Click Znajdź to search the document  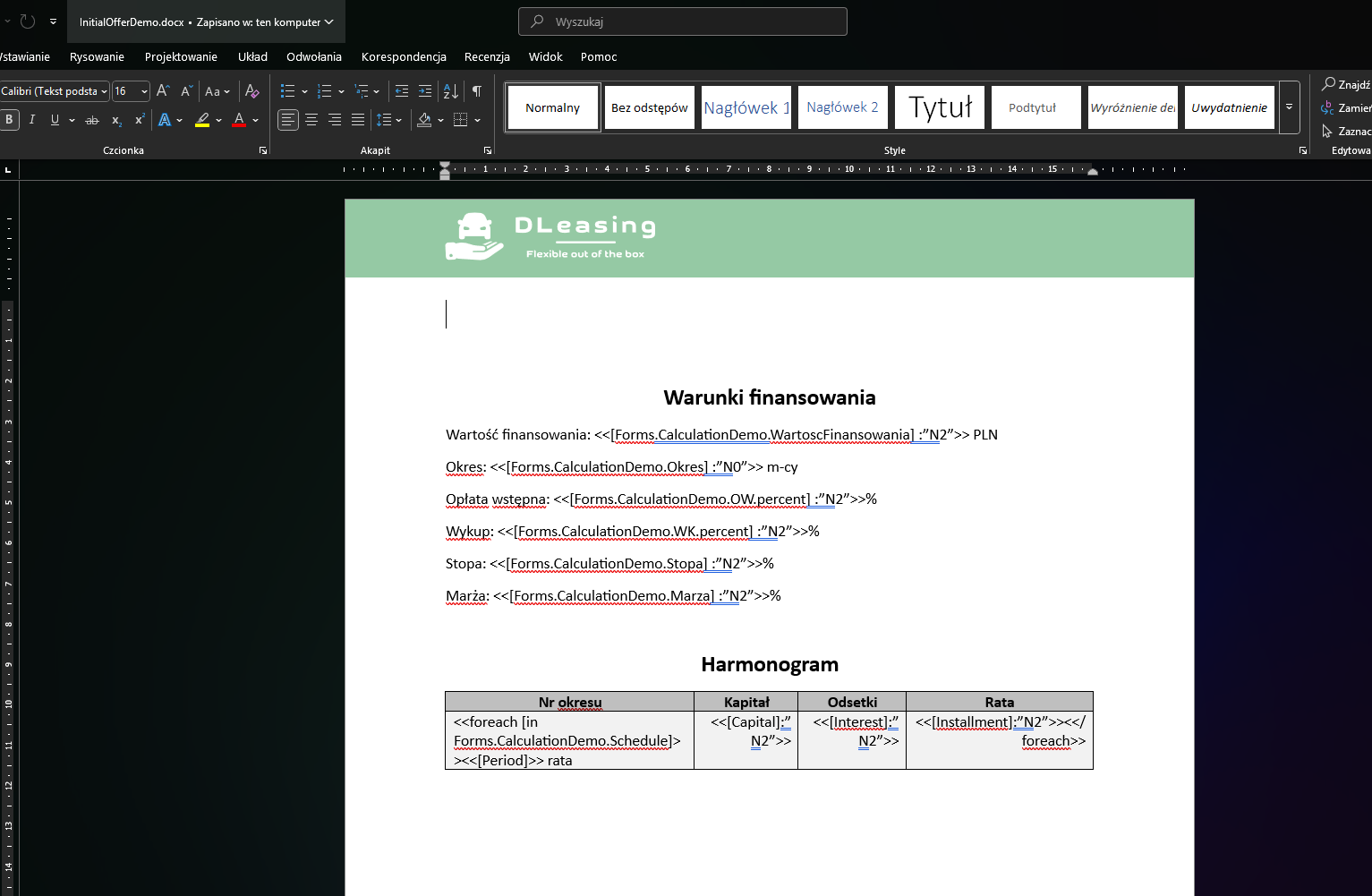pos(1347,84)
